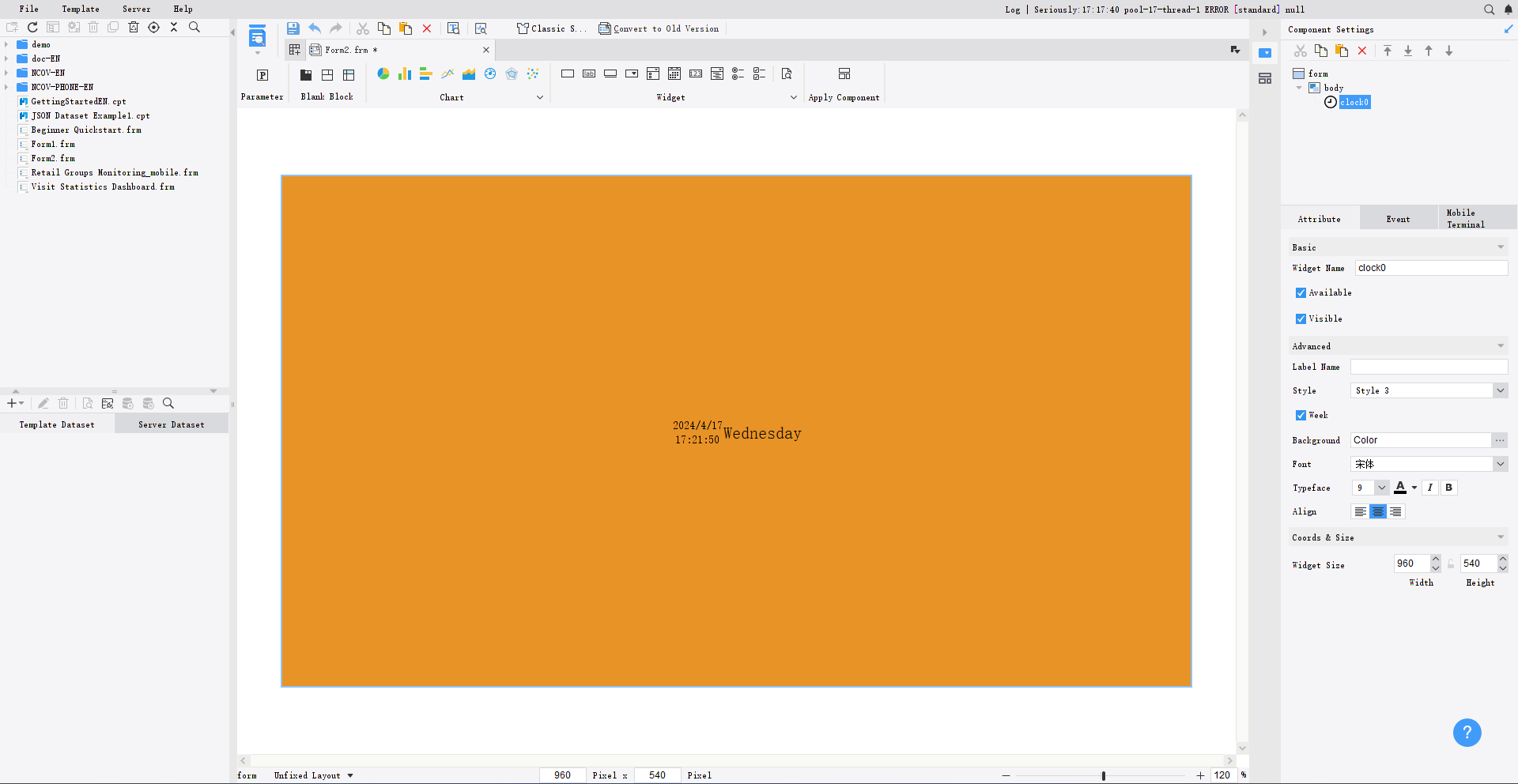Move widget to top layer icon
Viewport: 1518px width, 784px height.
click(1388, 51)
